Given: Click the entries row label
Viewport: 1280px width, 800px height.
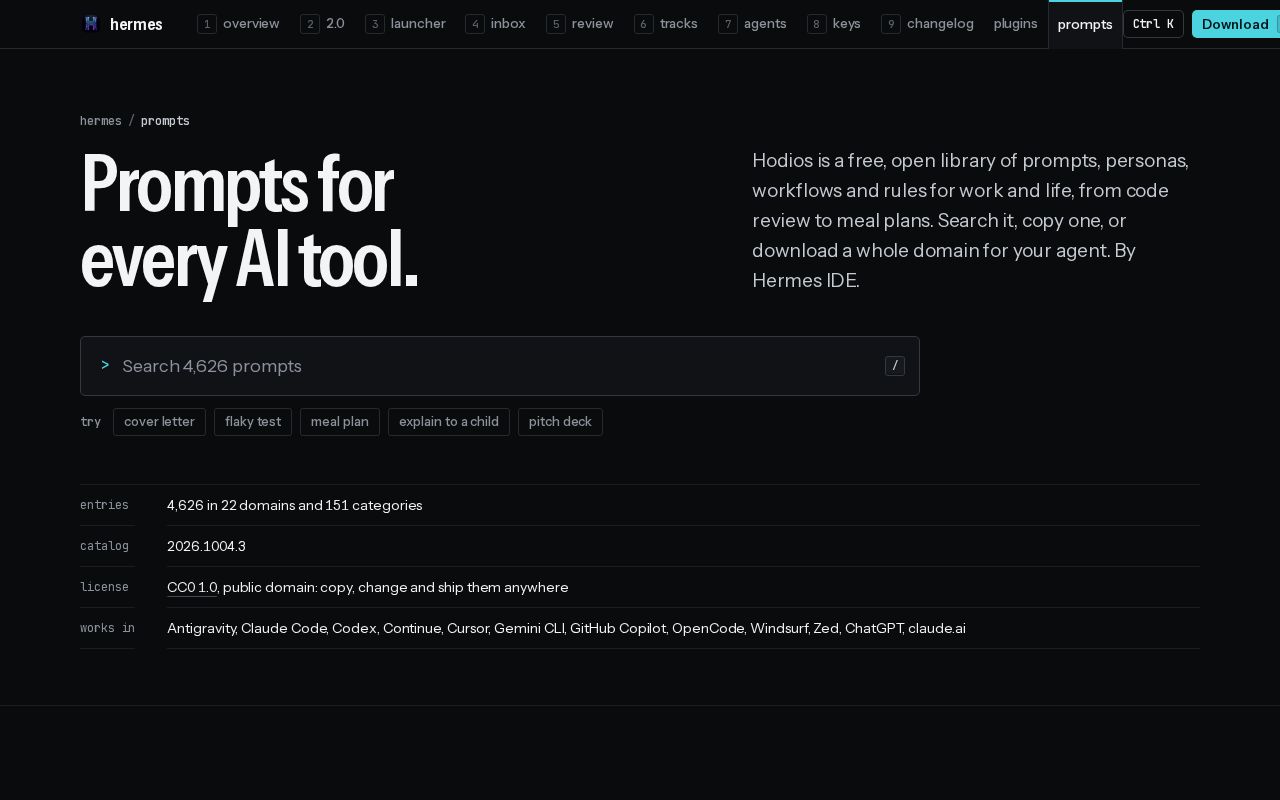Looking at the screenshot, I should [x=104, y=505].
